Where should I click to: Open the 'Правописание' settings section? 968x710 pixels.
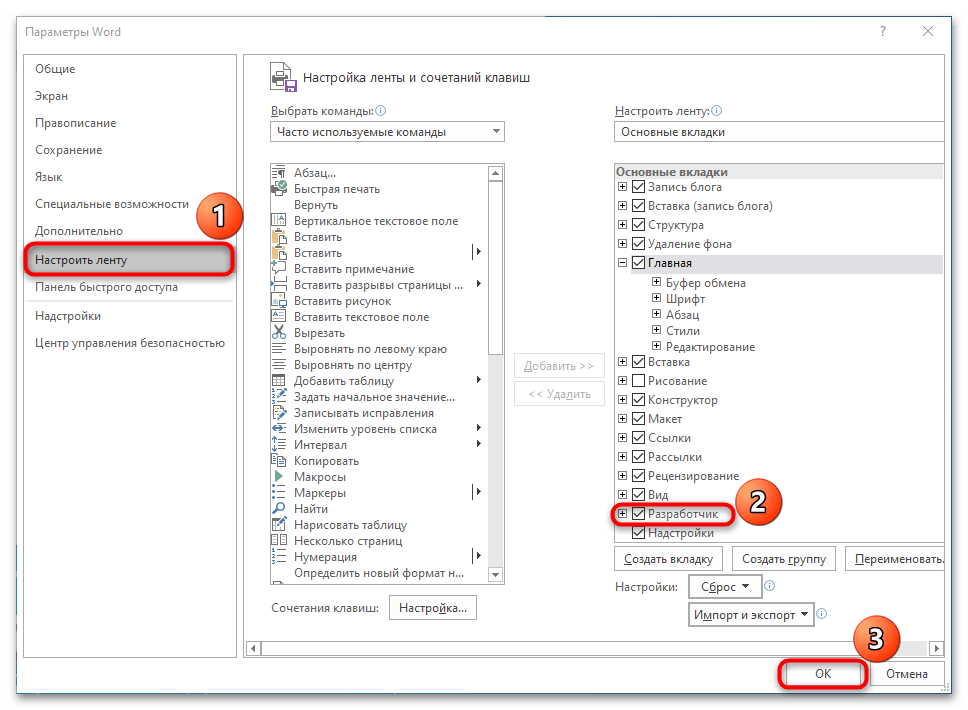(x=75, y=123)
